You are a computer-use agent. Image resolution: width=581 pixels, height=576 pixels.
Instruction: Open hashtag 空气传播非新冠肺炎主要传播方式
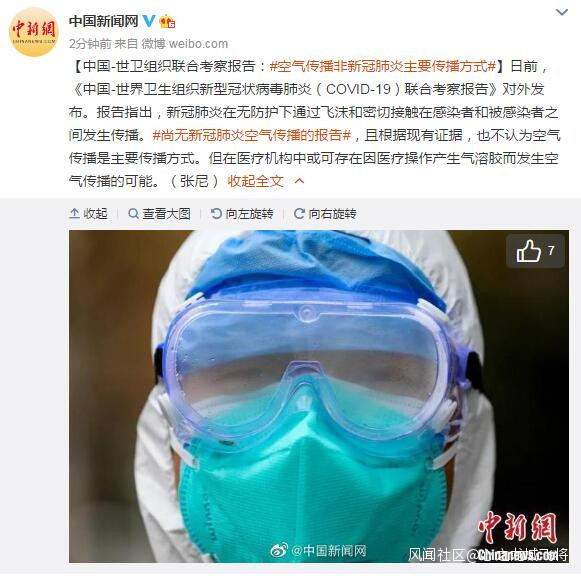tap(383, 66)
